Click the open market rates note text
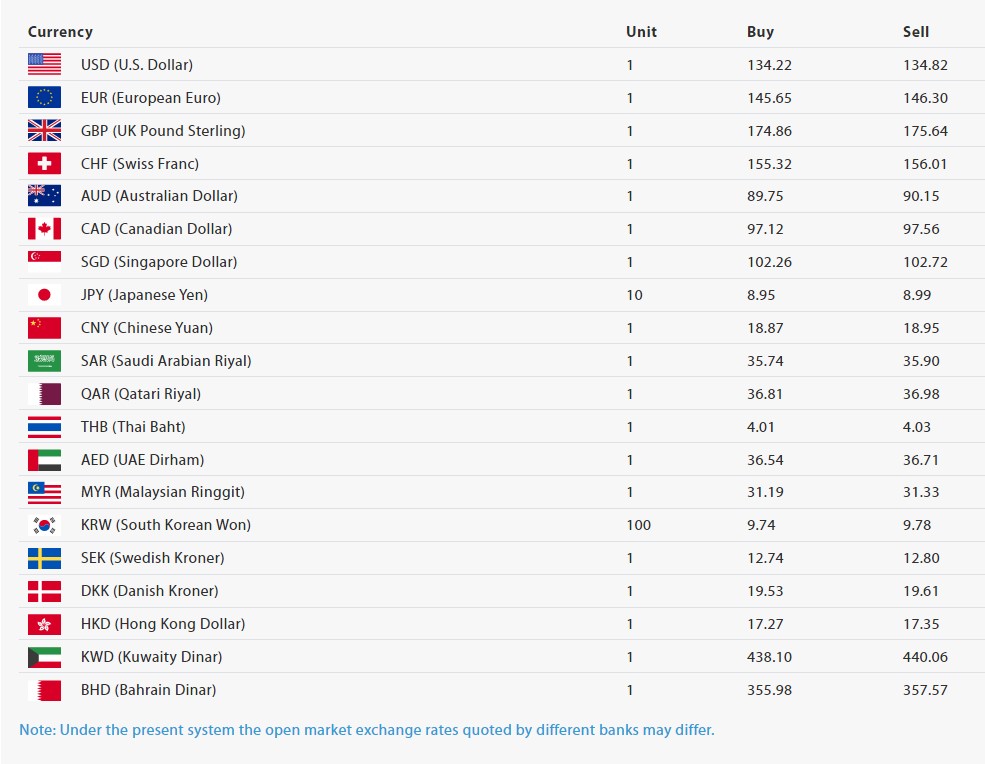Image resolution: width=985 pixels, height=764 pixels. (367, 730)
